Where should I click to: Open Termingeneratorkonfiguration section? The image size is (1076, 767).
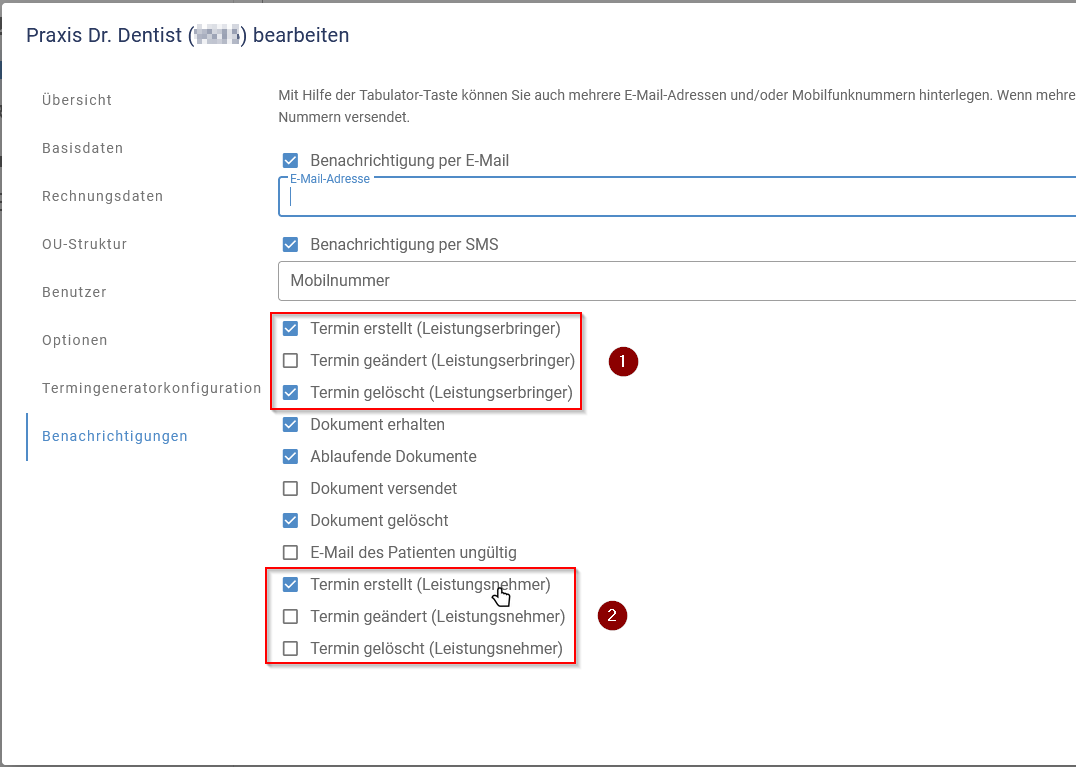[x=151, y=388]
